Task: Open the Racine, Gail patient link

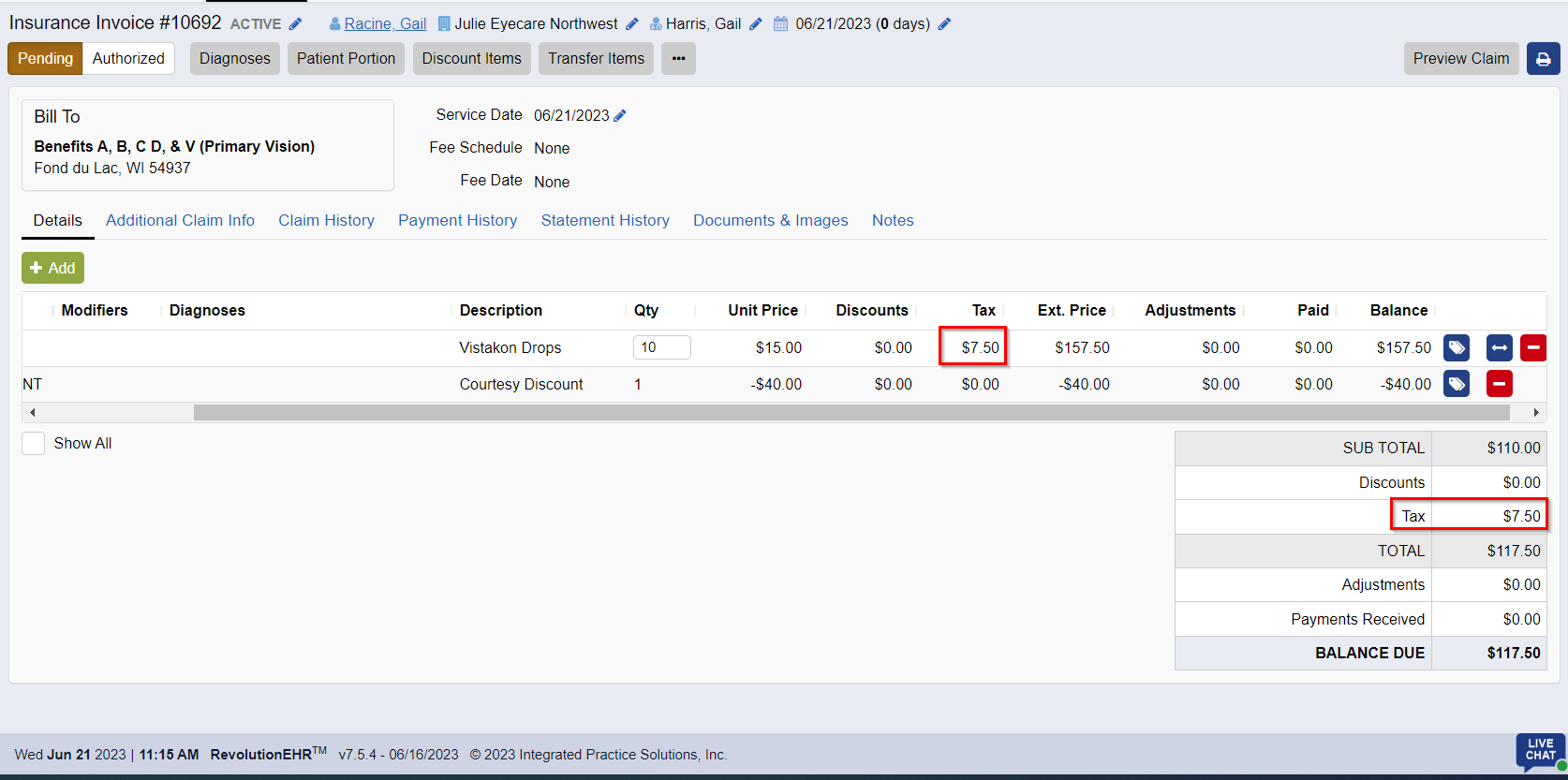Action: click(384, 24)
